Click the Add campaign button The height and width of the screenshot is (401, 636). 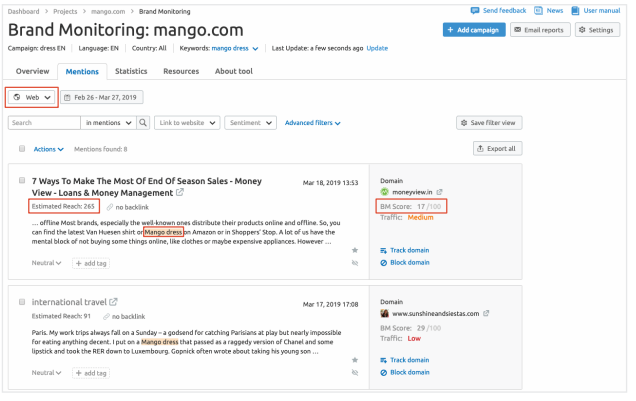474,30
